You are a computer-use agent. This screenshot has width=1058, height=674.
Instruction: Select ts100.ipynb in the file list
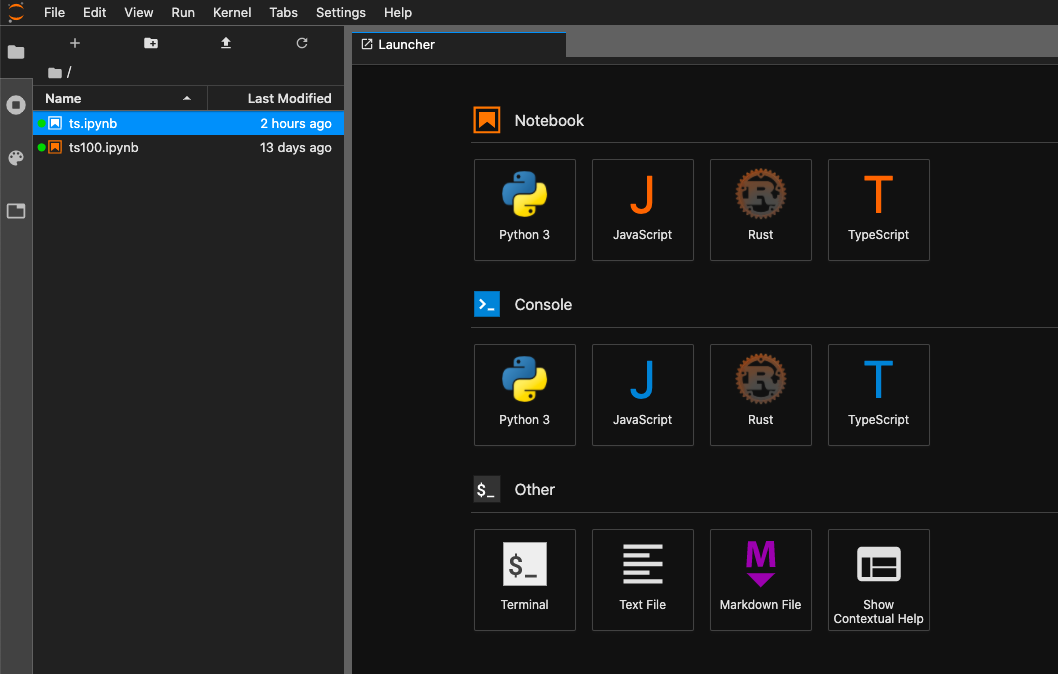click(104, 147)
